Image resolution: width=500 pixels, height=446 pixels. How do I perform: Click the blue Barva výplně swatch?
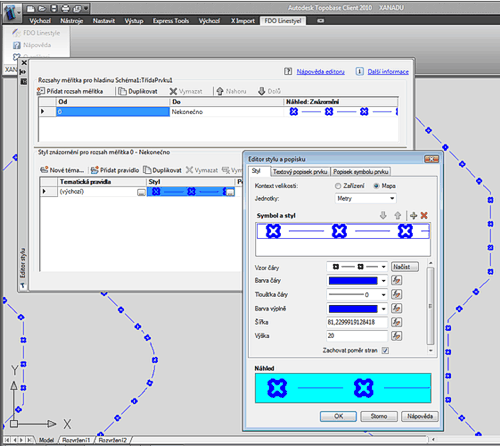(x=353, y=309)
